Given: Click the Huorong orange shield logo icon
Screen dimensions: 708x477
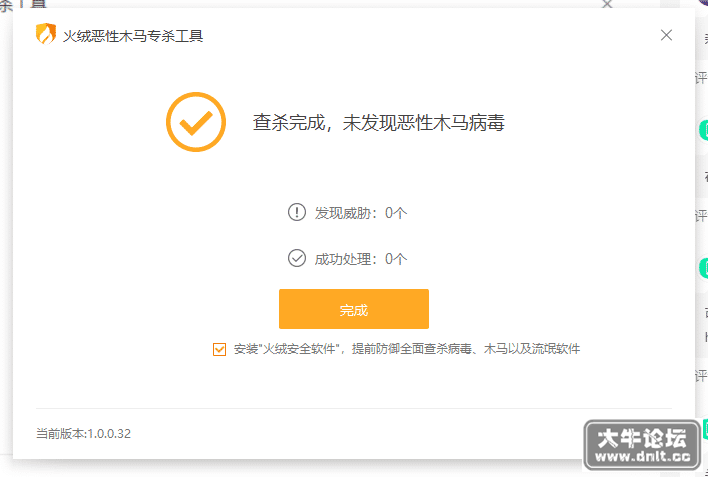Looking at the screenshot, I should (x=46, y=34).
